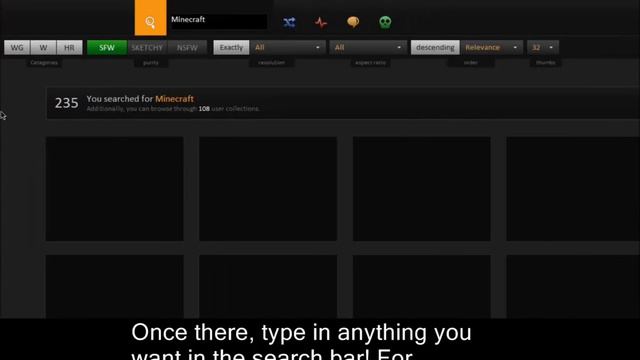Viewport: 640px width, 360px height.
Task: Open the 108 user collections link
Action: click(204, 109)
